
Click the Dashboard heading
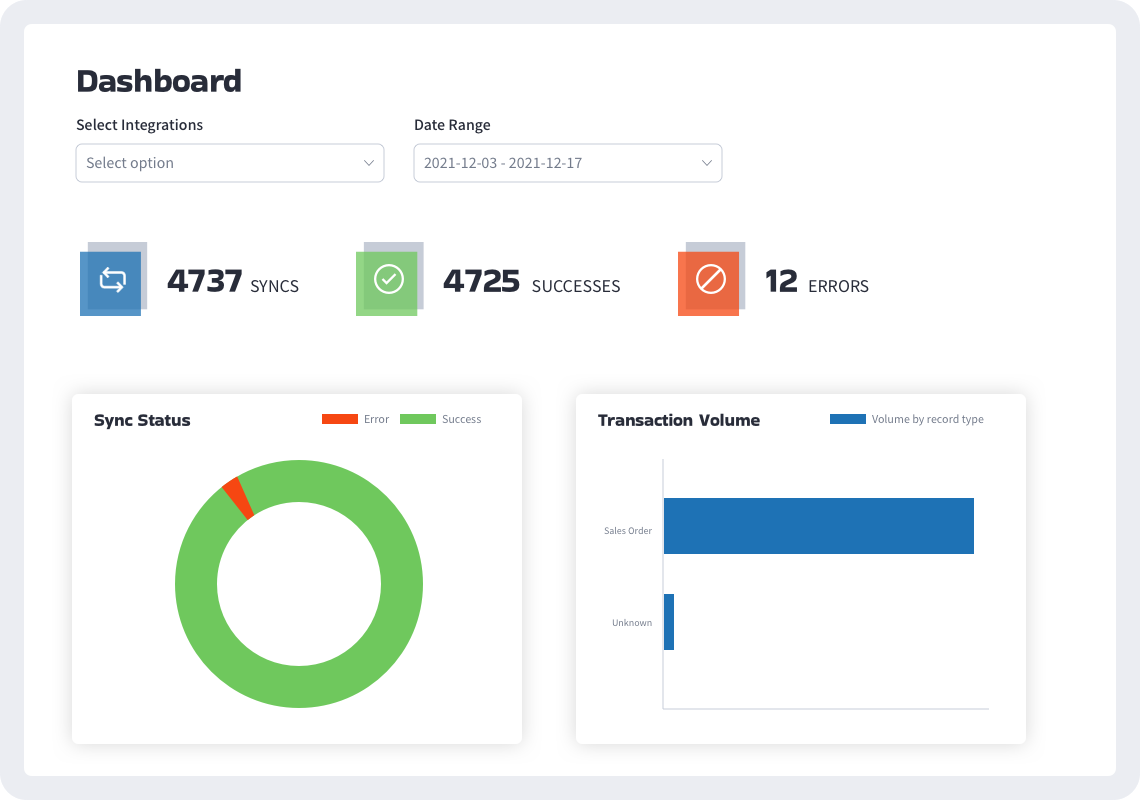(159, 81)
